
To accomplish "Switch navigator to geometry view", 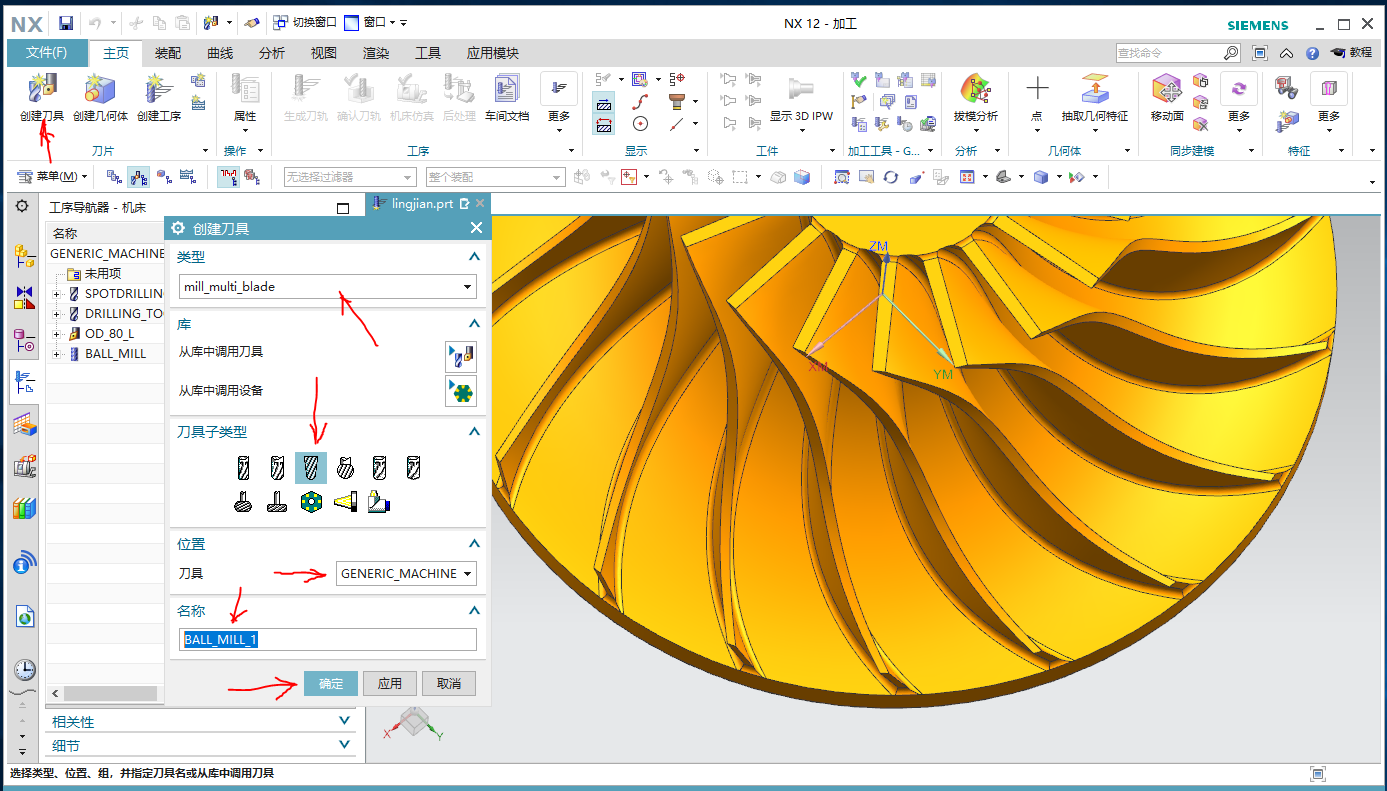I will tap(163, 177).
